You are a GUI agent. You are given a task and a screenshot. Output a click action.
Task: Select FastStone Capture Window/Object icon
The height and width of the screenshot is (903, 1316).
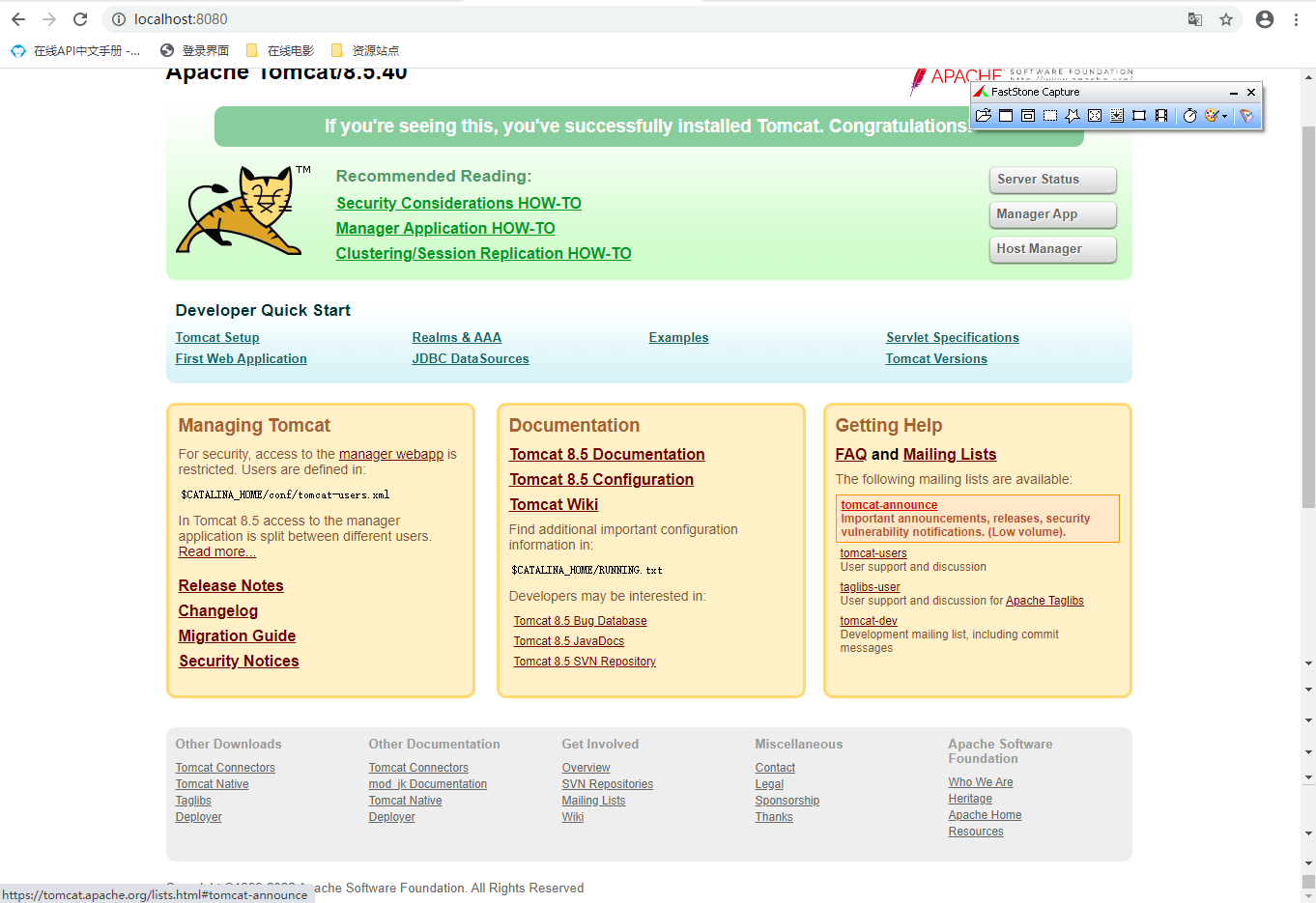[x=1028, y=116]
